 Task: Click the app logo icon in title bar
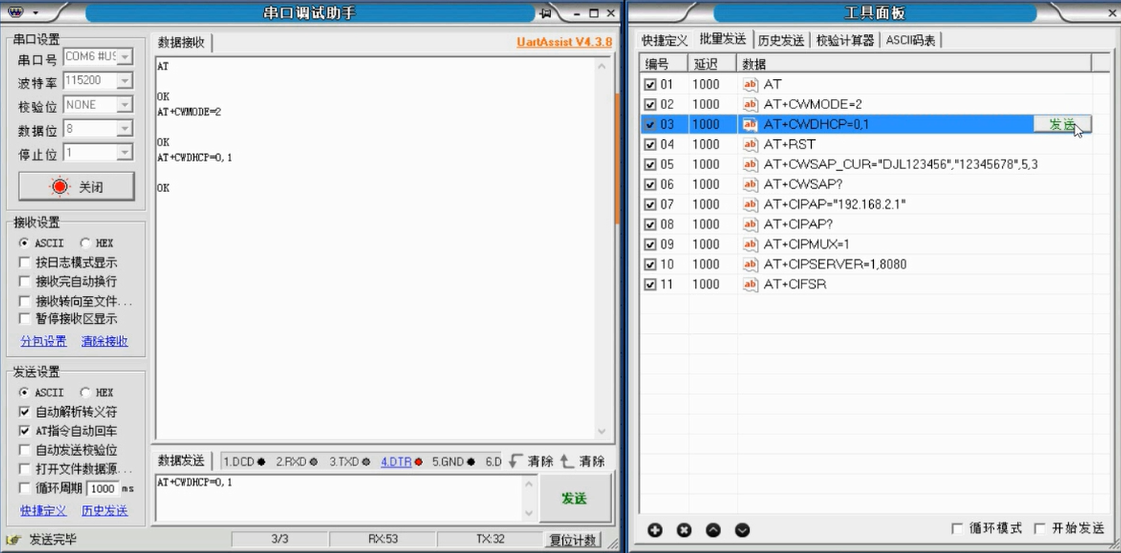(x=16, y=13)
